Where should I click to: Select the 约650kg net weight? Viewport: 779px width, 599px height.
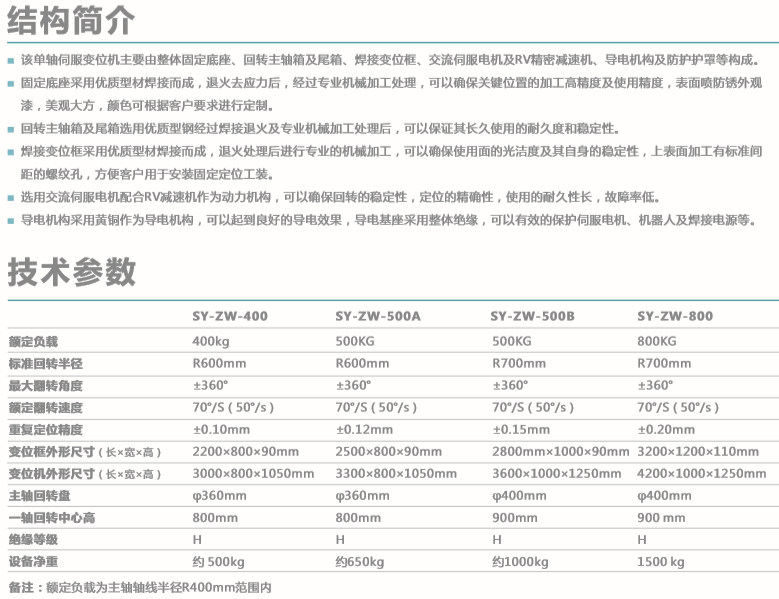click(360, 562)
